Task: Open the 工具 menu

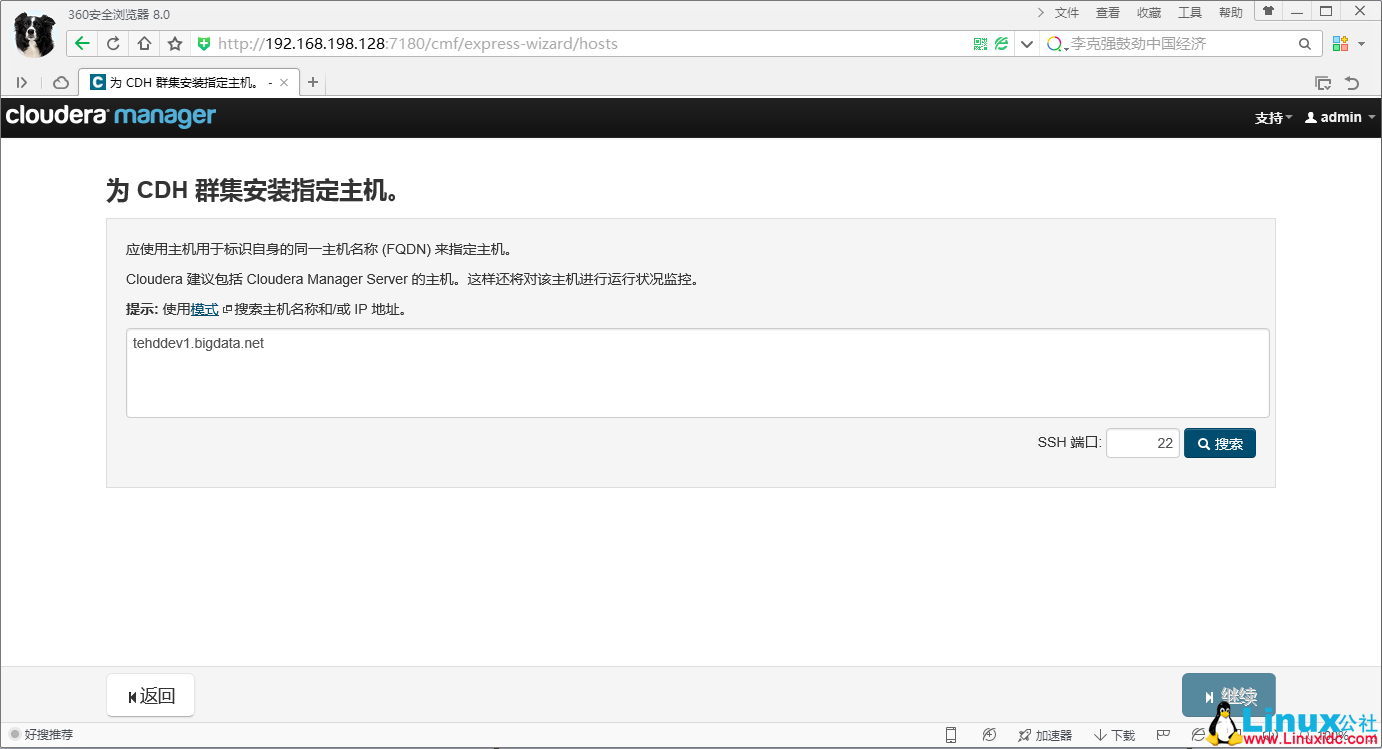Action: [1190, 12]
